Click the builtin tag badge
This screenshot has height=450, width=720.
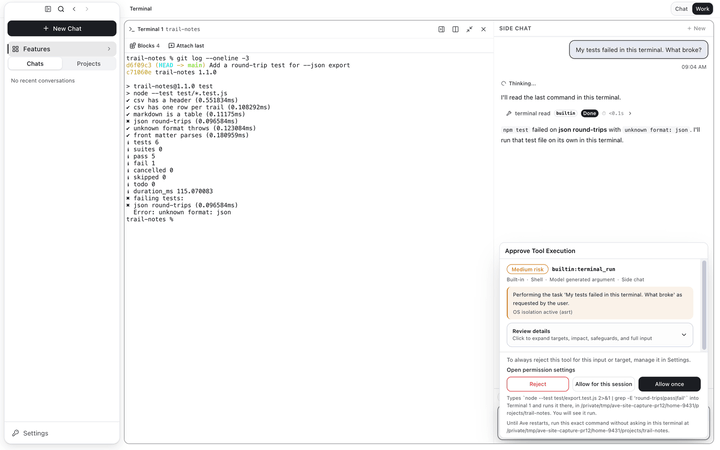(x=565, y=113)
